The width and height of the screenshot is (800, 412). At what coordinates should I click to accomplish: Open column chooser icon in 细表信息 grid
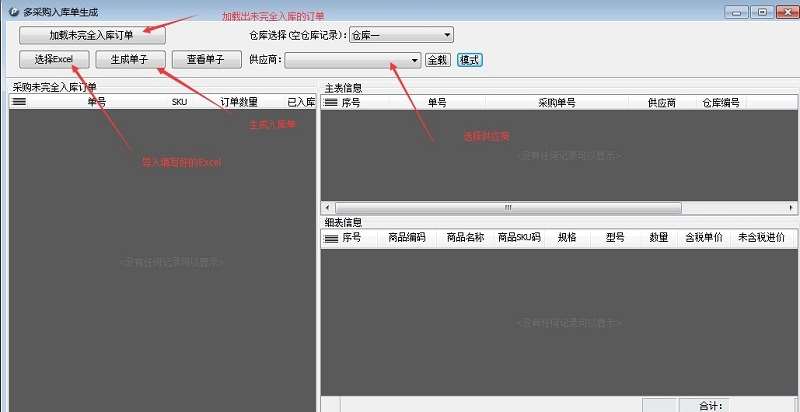click(331, 239)
